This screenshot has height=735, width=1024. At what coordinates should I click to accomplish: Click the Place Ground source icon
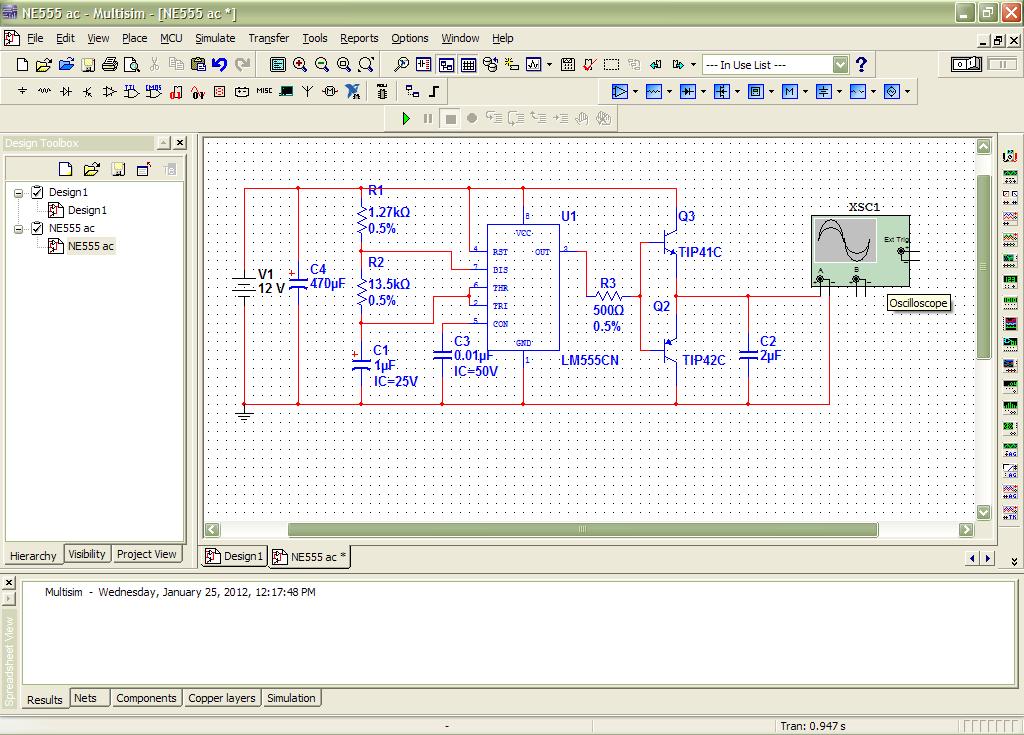point(22,92)
